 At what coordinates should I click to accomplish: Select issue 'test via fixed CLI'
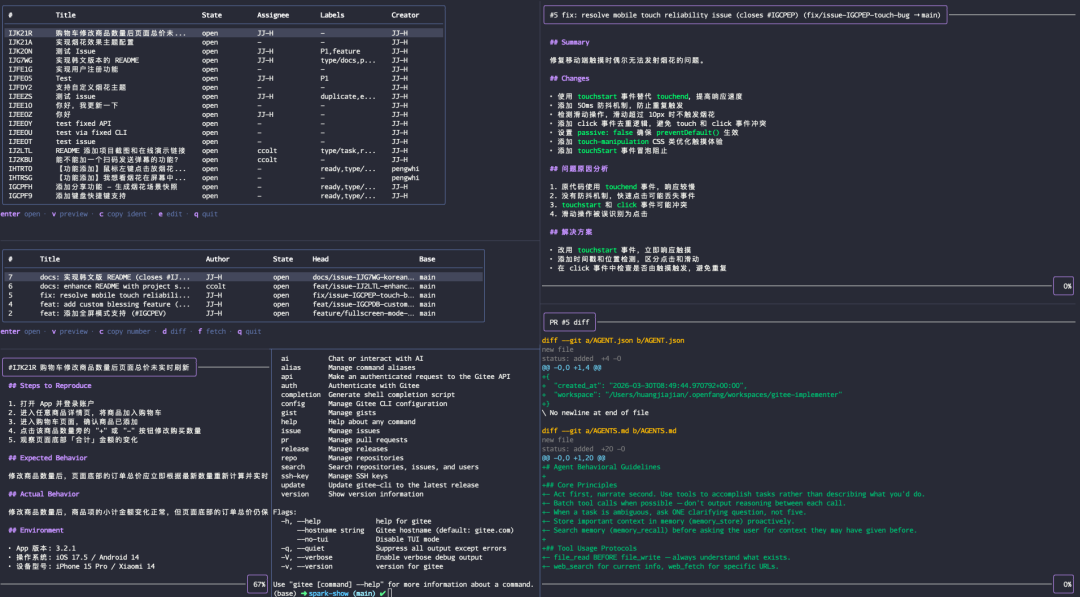224,132
